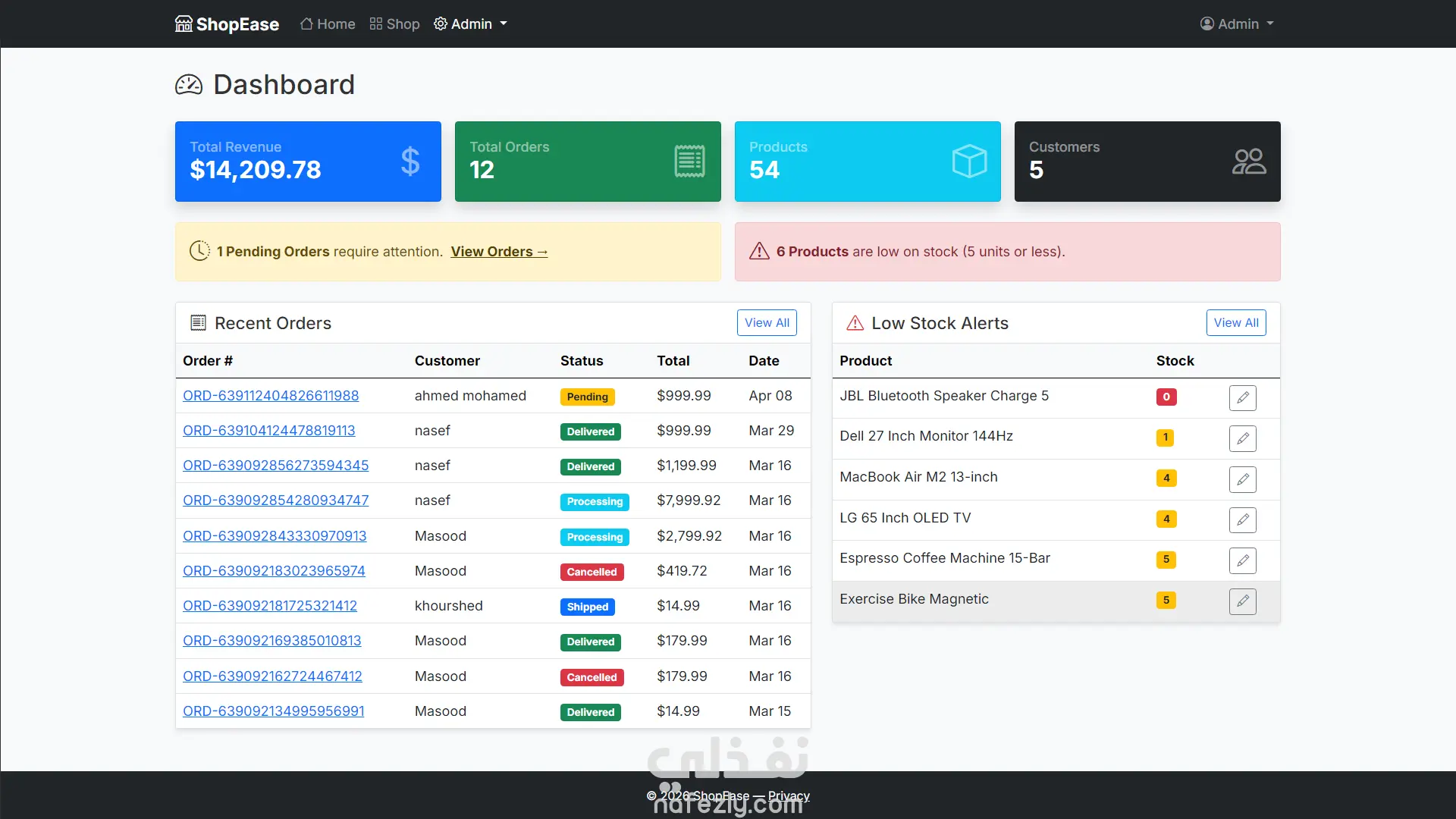Edit stock for Espresso Coffee Machine 15-Bar
This screenshot has height=819, width=1456.
(x=1242, y=560)
